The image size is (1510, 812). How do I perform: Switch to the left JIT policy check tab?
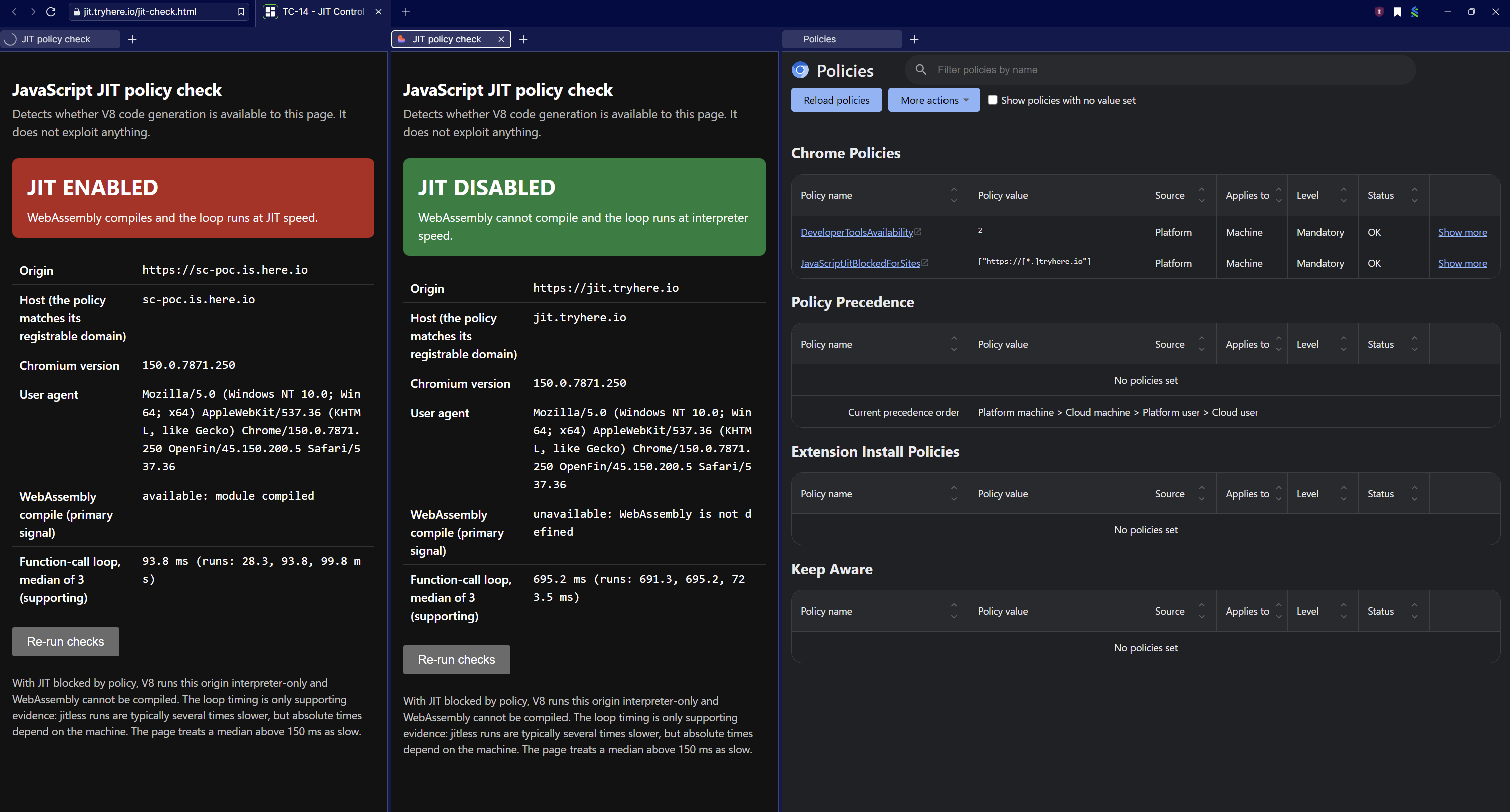pos(60,39)
